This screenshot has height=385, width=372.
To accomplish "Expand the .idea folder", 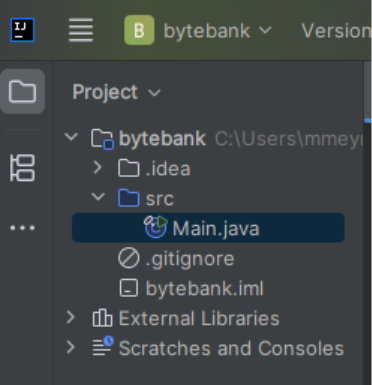I will [97, 167].
